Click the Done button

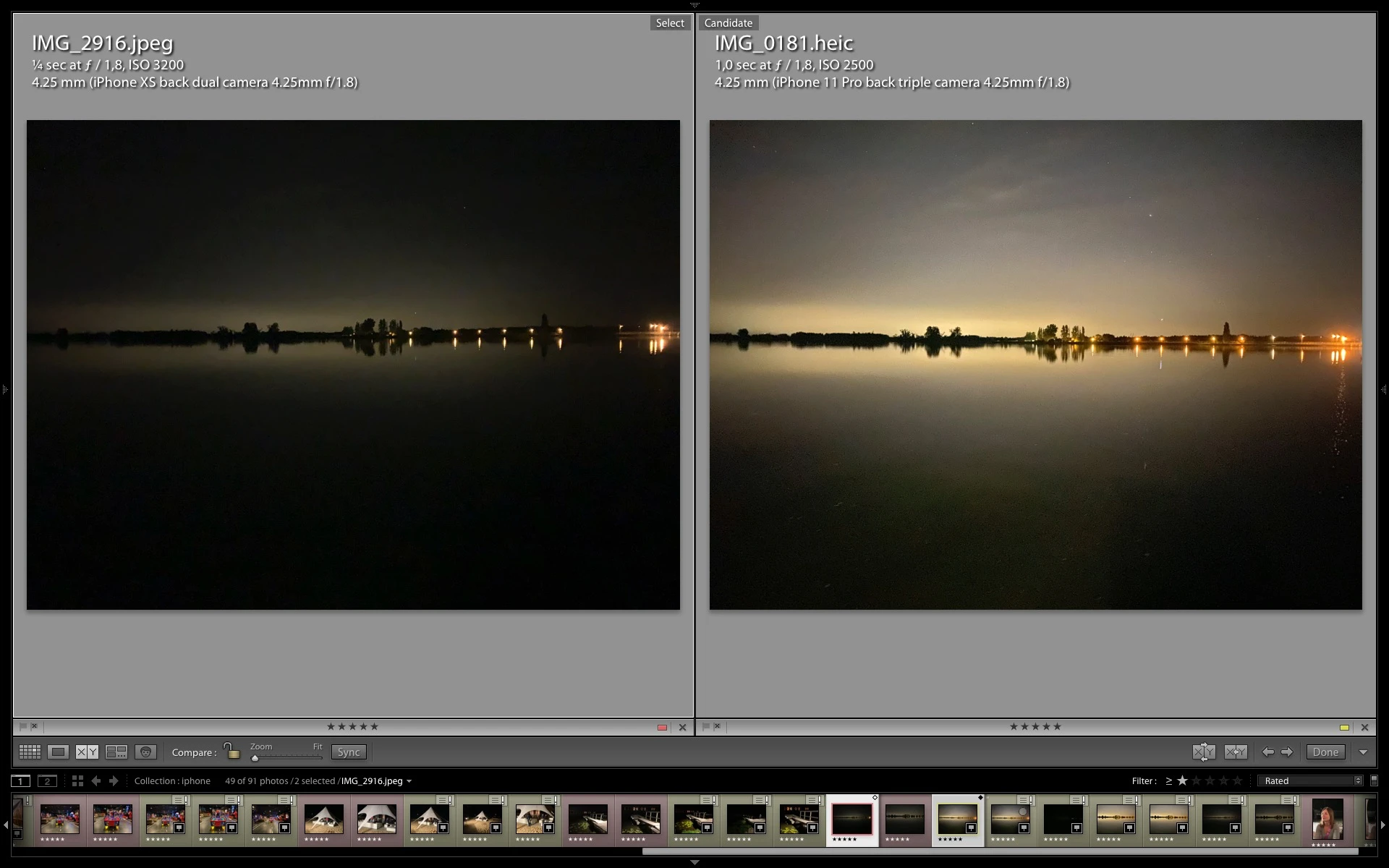coord(1325,752)
